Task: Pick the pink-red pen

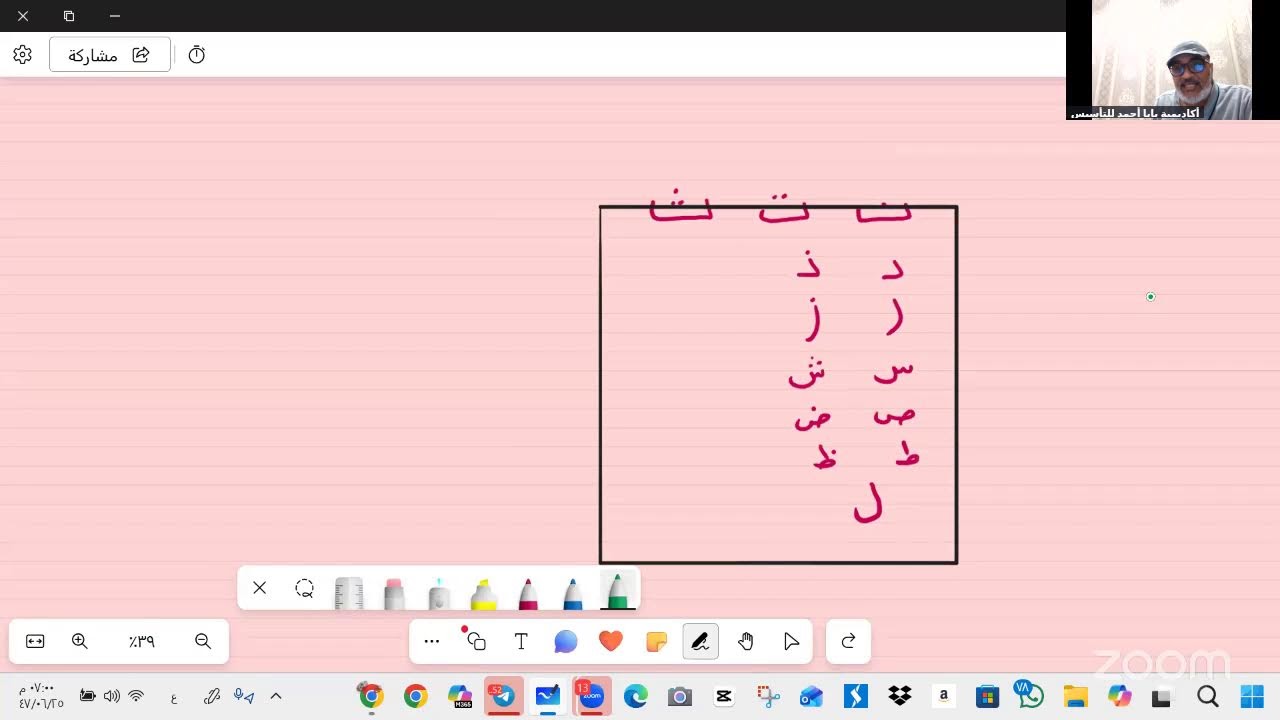Action: tap(528, 592)
